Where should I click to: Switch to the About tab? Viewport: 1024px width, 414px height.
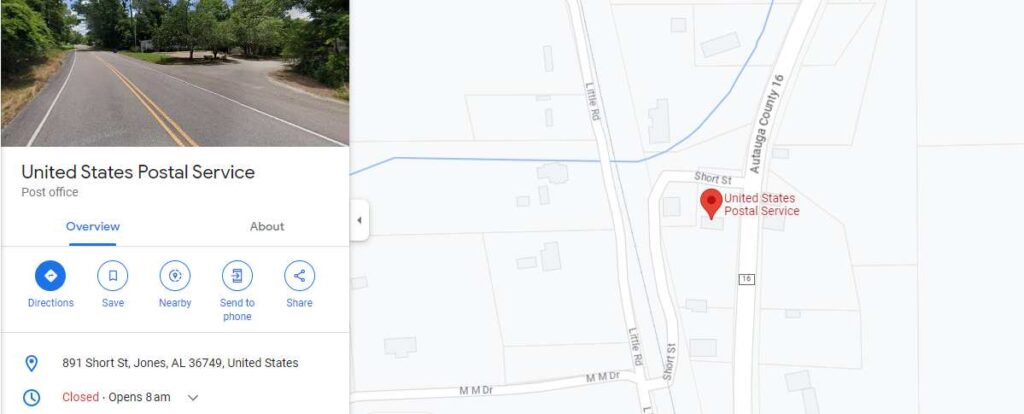(267, 227)
